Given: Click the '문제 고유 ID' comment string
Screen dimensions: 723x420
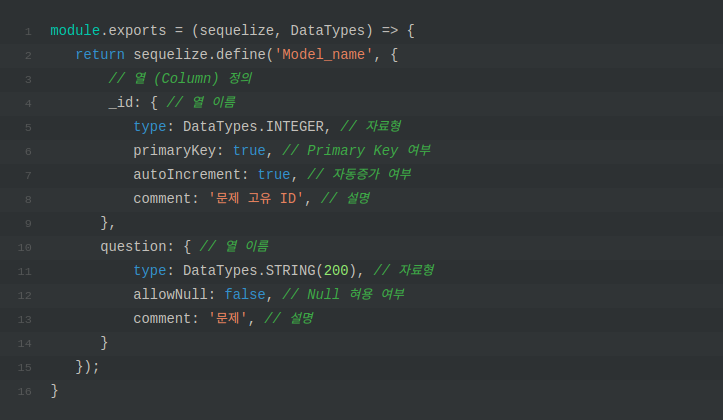Looking at the screenshot, I should pos(256,199).
